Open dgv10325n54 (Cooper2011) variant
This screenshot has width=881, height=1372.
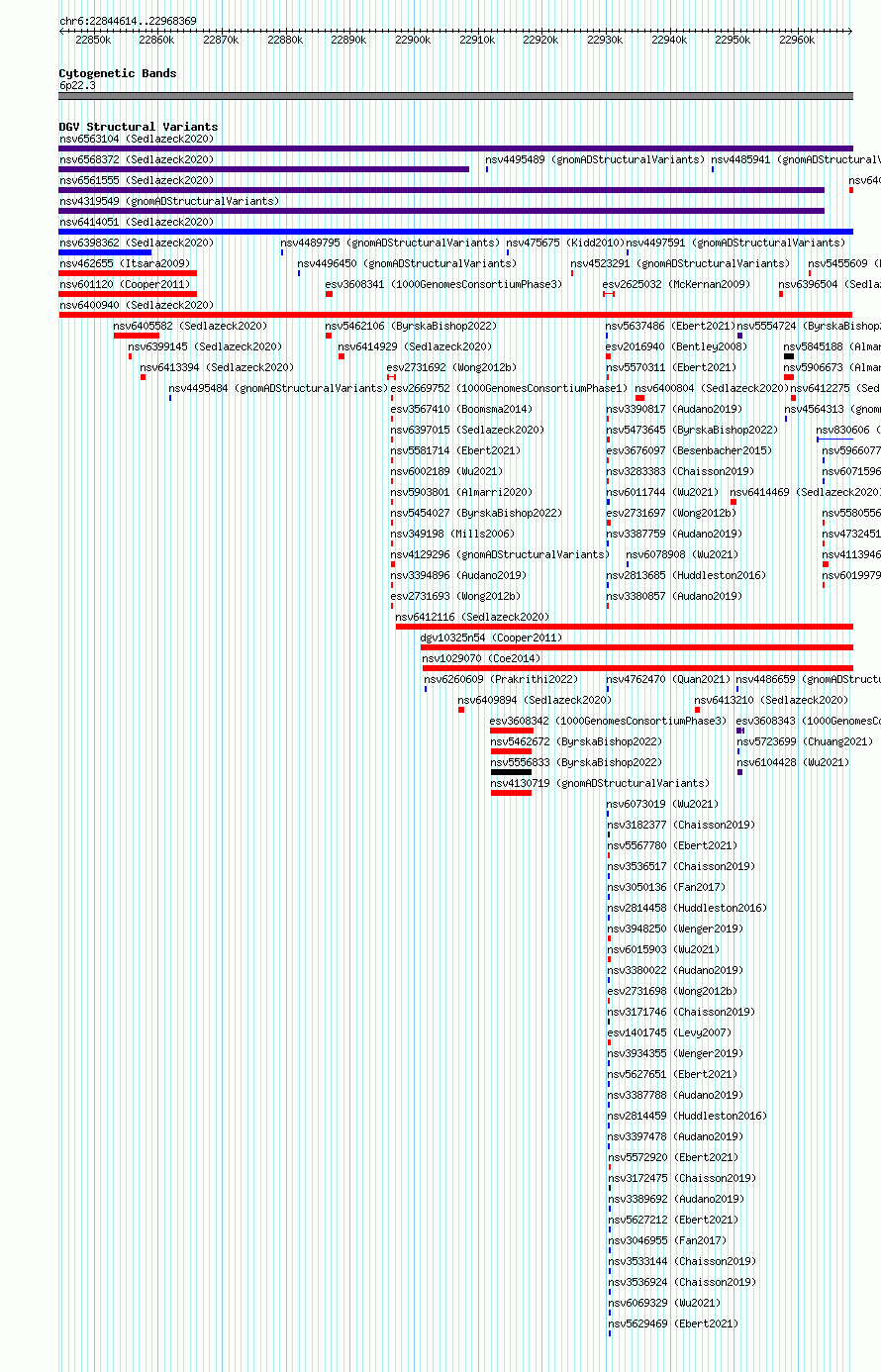(x=491, y=637)
